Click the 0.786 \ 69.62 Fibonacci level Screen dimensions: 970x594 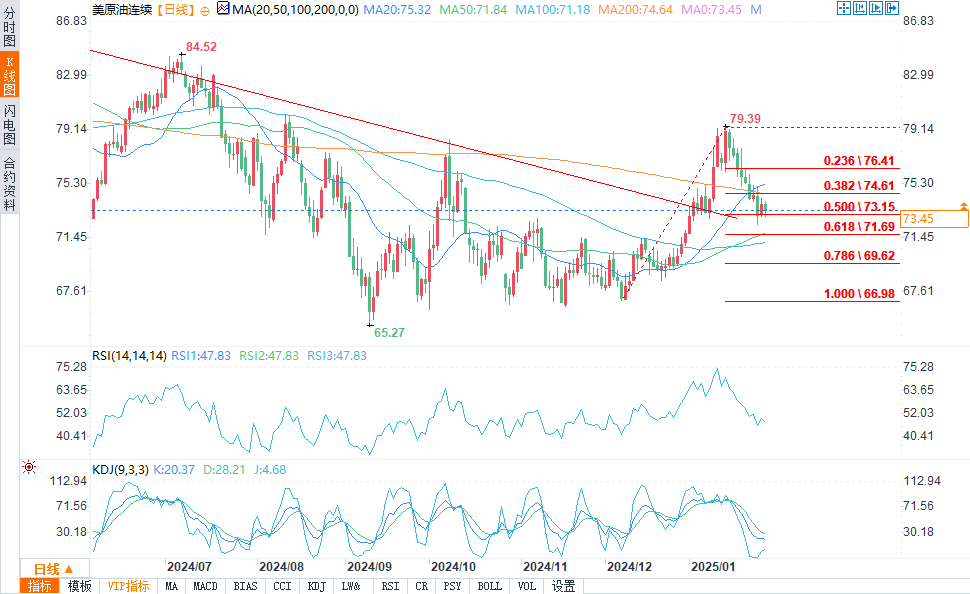pos(859,256)
